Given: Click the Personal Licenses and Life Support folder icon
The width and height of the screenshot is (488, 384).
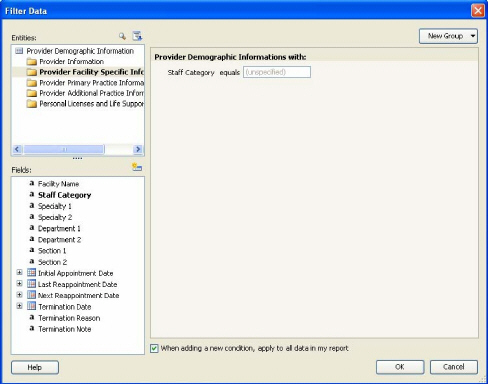Looking at the screenshot, I should point(32,104).
